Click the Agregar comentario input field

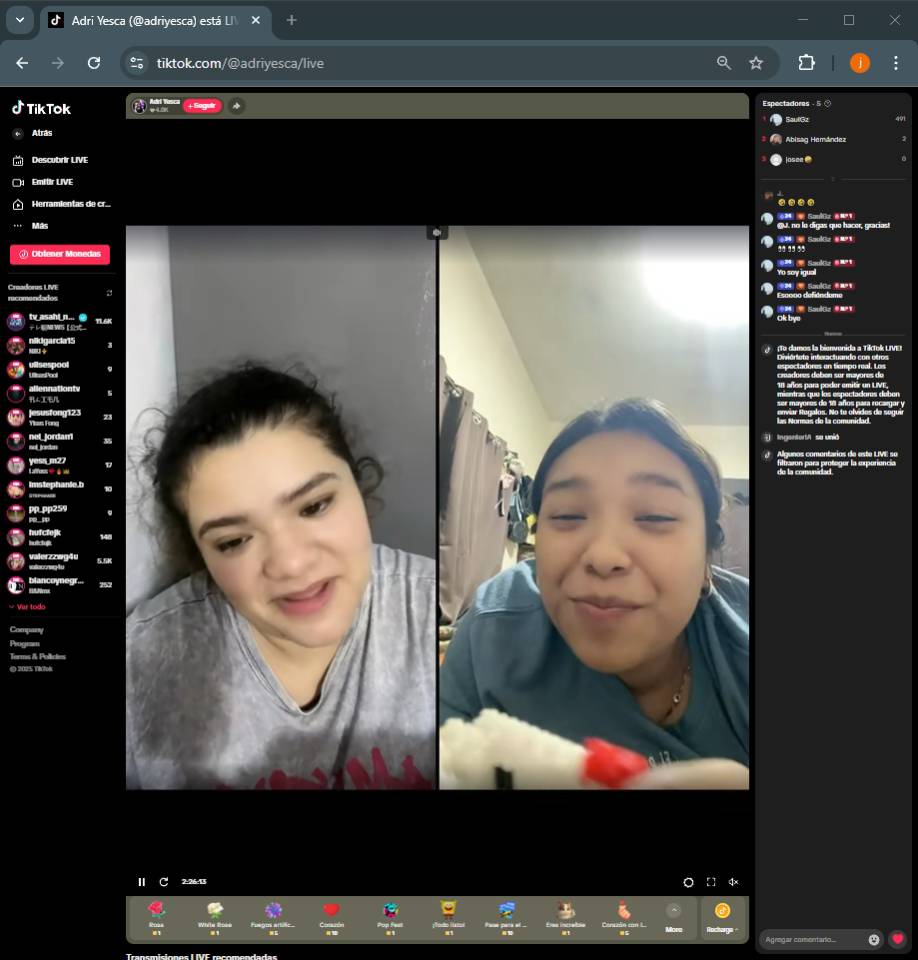coord(812,940)
